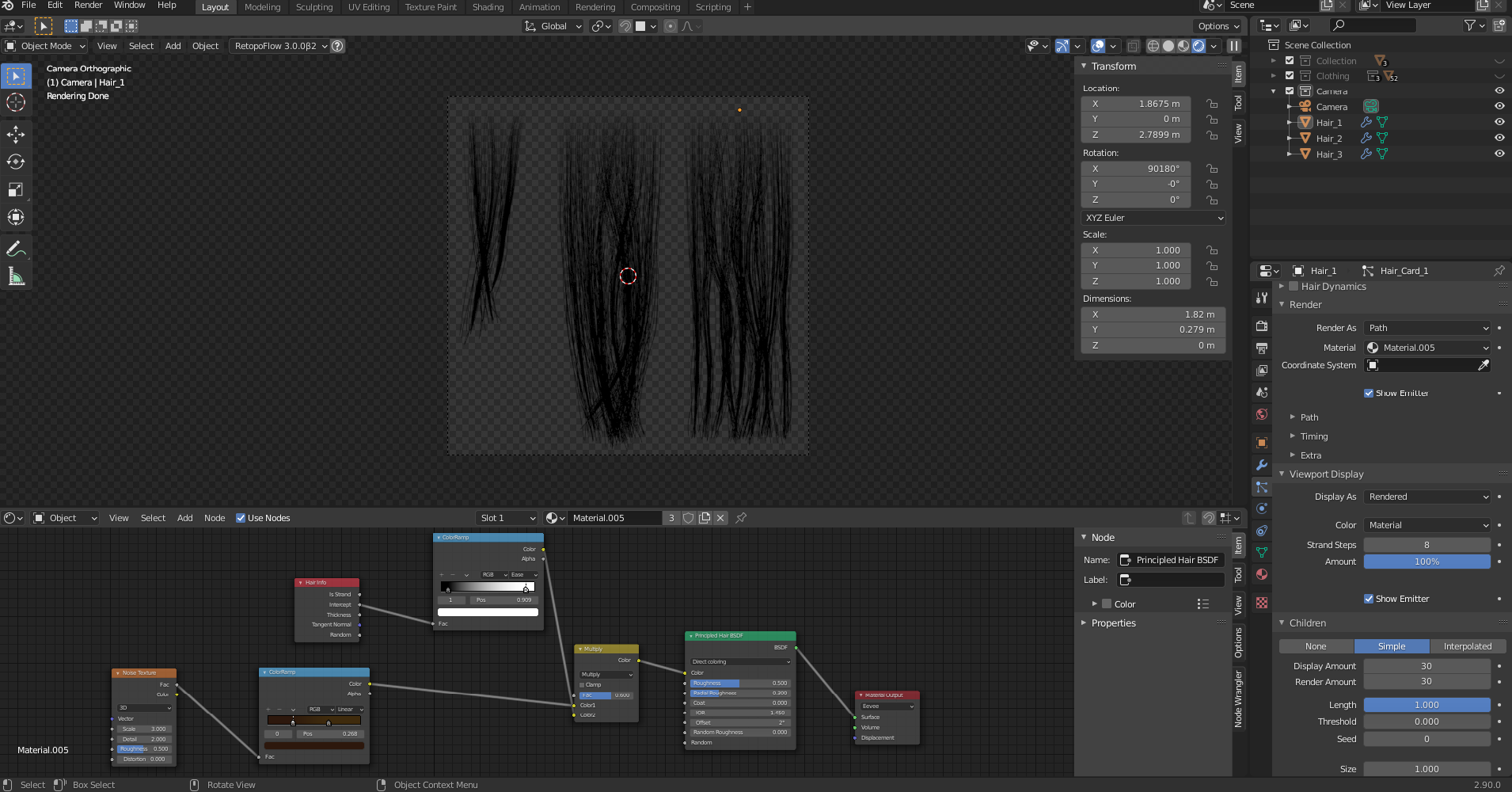Select Interpolated children type
Image resolution: width=1512 pixels, height=792 pixels.
[x=1467, y=646]
